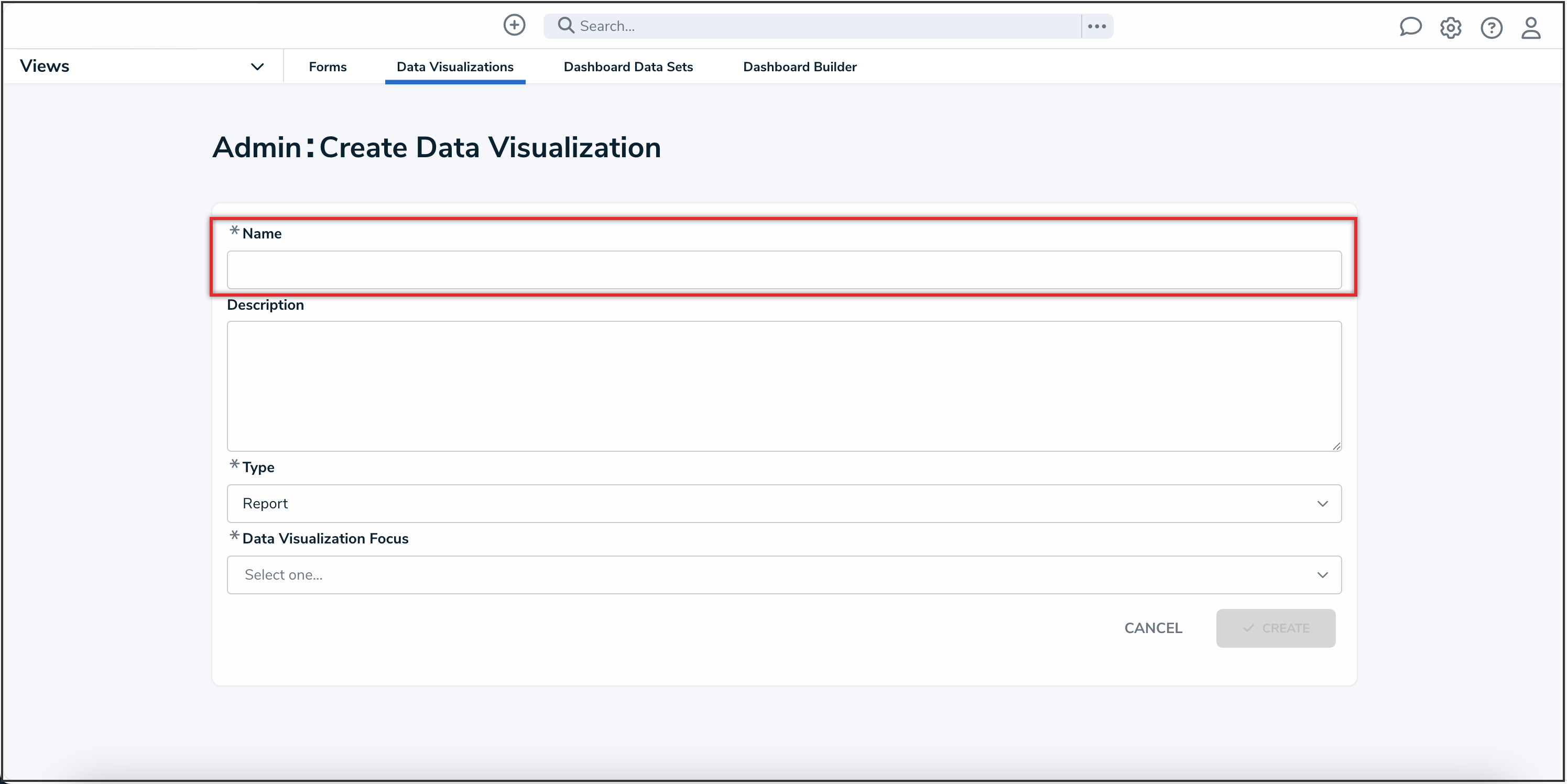This screenshot has height=784, width=1567.
Task: Open the Data Visualization Focus dropdown
Action: (x=783, y=574)
